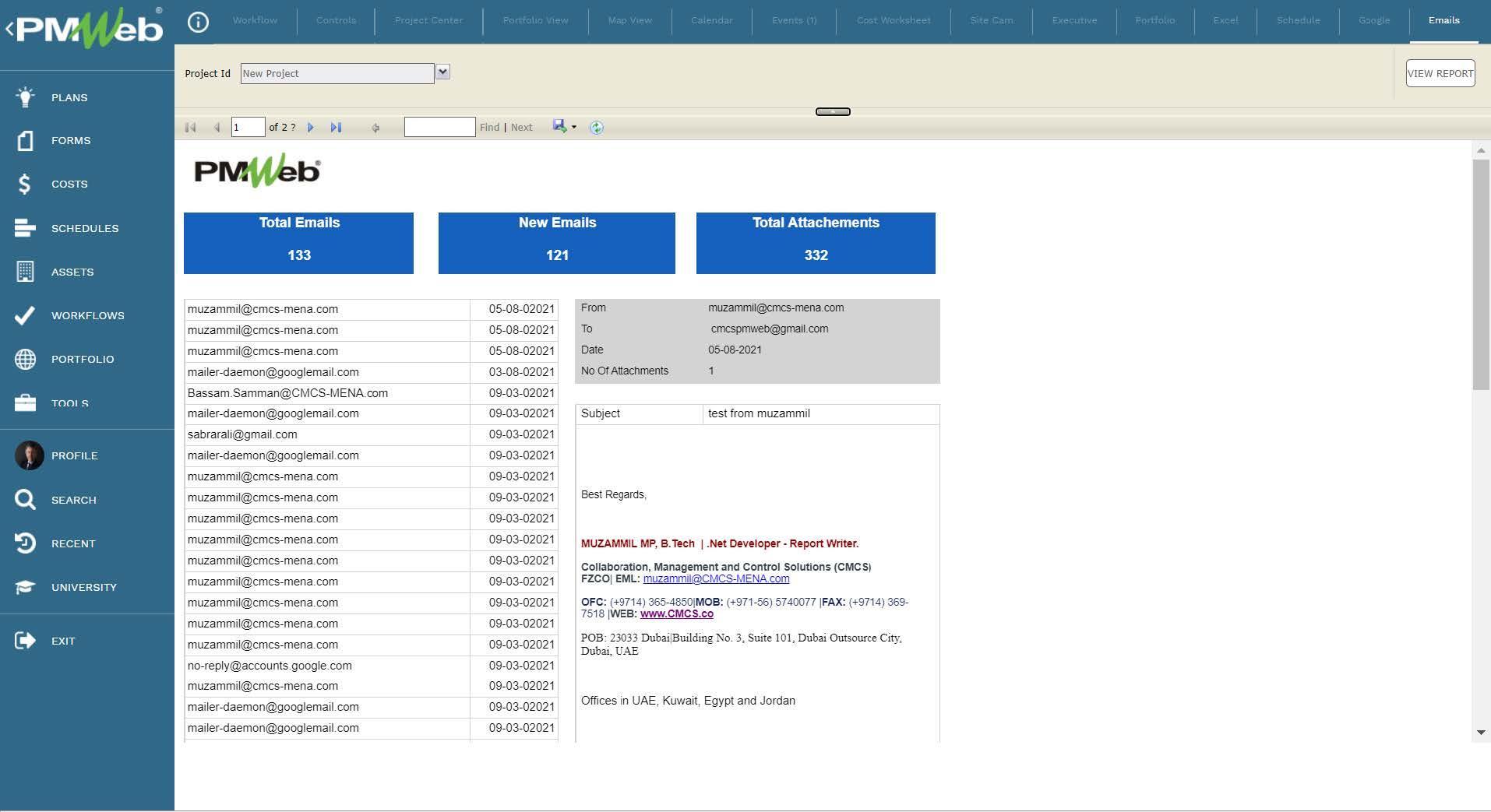The width and height of the screenshot is (1491, 812).
Task: Open export format dropdown arrow
Action: (574, 127)
